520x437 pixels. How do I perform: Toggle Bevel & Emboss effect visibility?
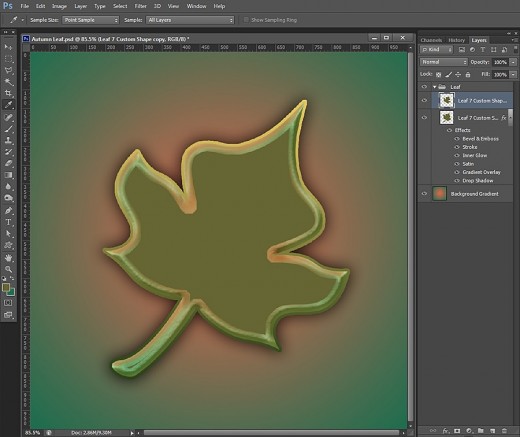[x=457, y=139]
